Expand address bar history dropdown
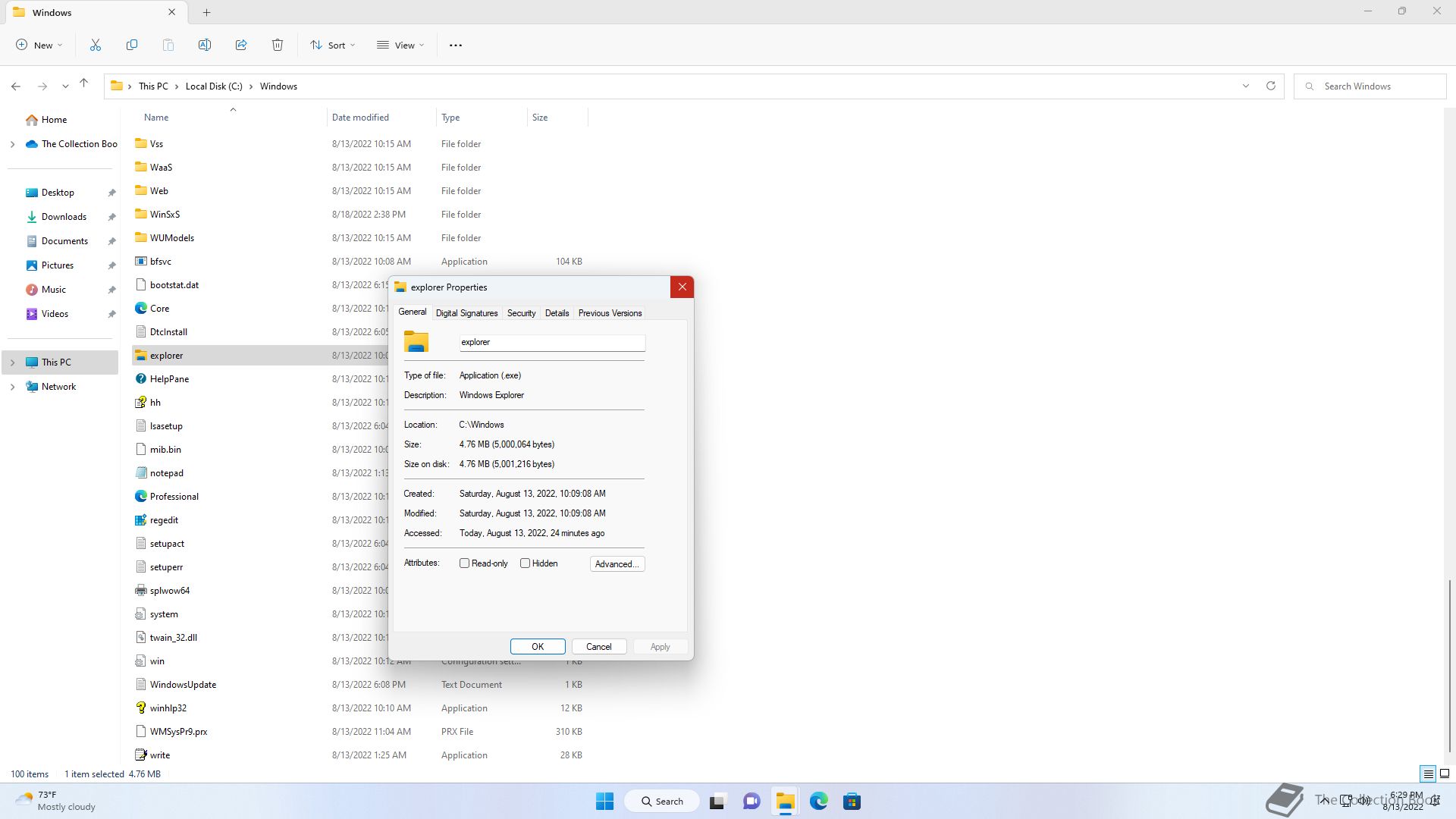Screen dimensions: 1456x819 [x=1245, y=86]
